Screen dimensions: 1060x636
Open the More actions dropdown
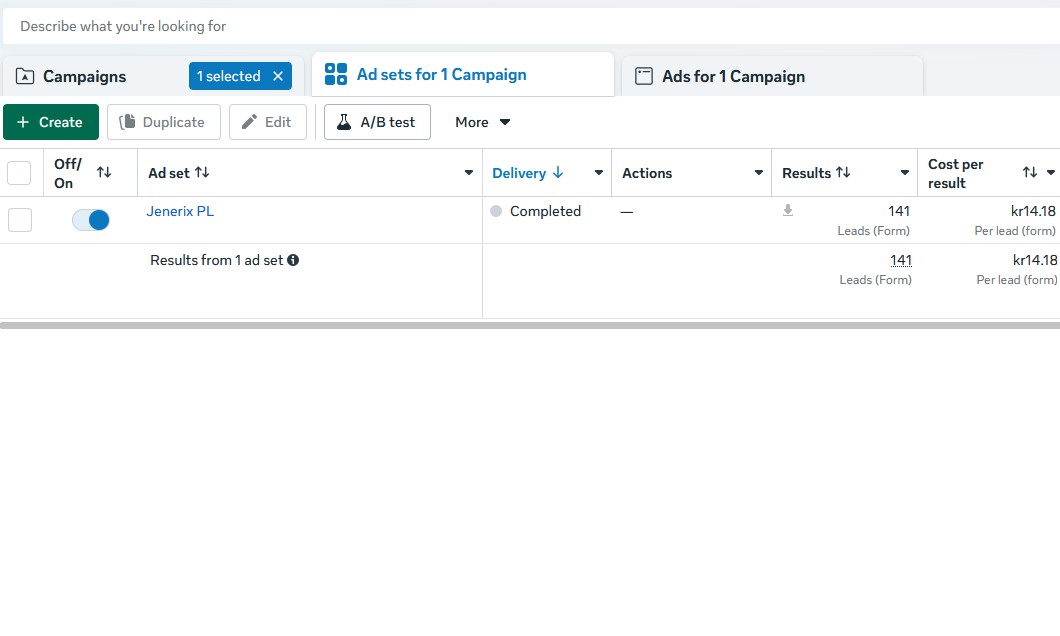[483, 122]
